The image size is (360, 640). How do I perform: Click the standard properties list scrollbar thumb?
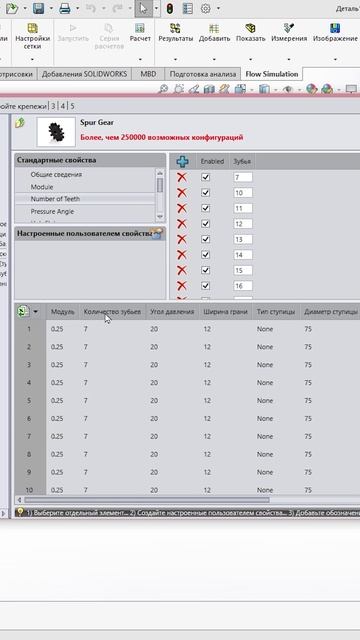point(160,185)
